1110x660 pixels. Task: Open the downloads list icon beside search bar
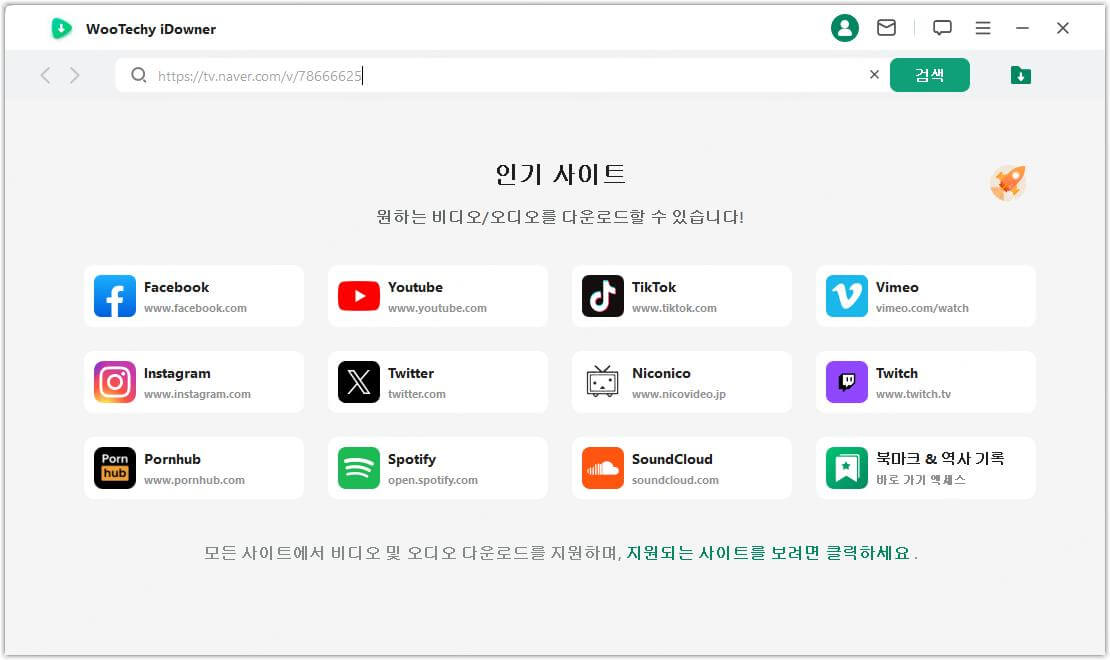(1020, 74)
